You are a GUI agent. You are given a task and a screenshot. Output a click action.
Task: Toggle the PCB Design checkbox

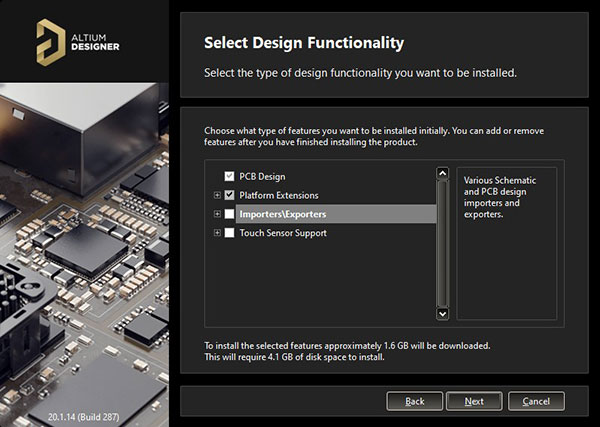tap(229, 176)
